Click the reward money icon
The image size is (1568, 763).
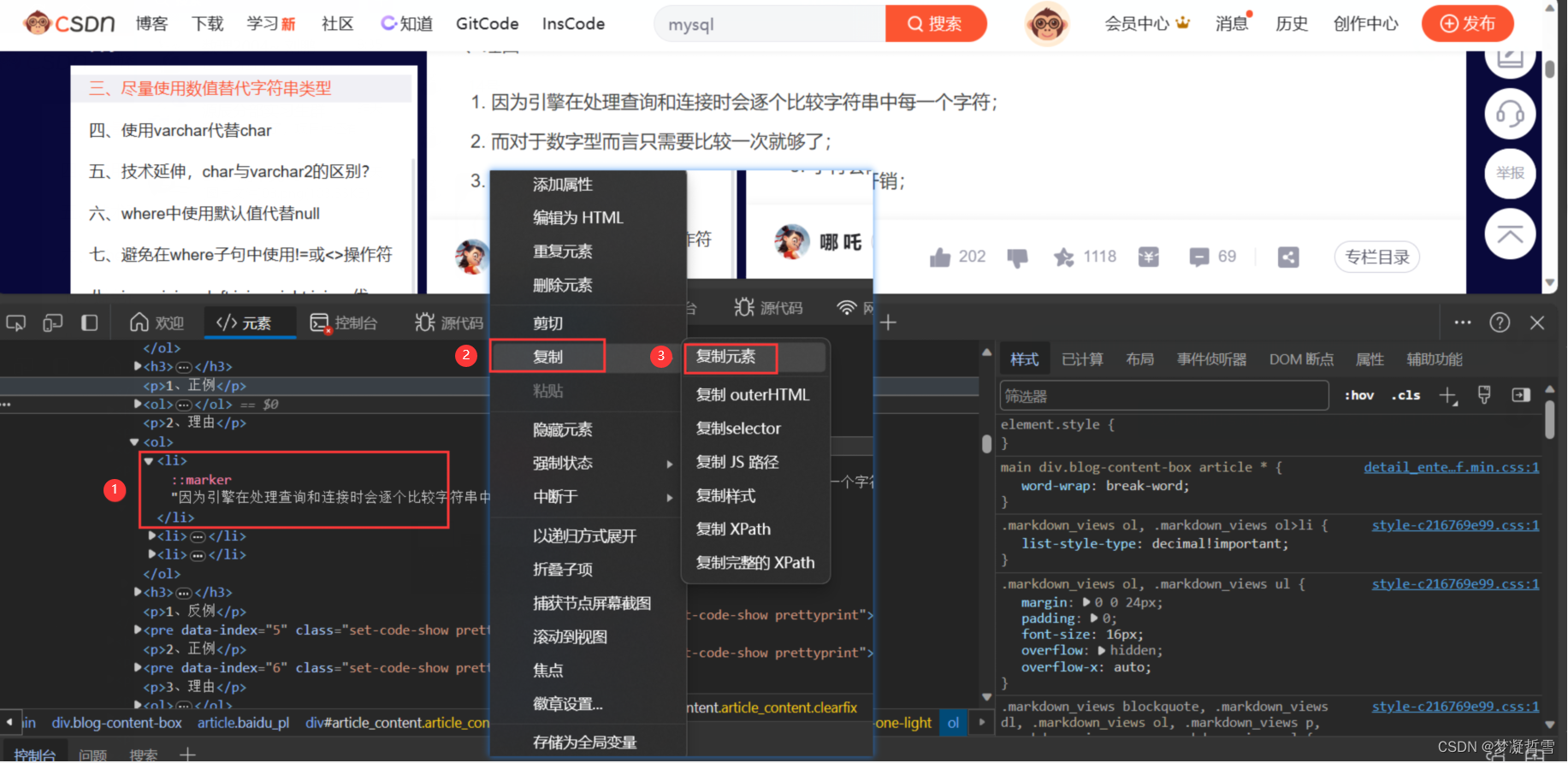[1149, 257]
